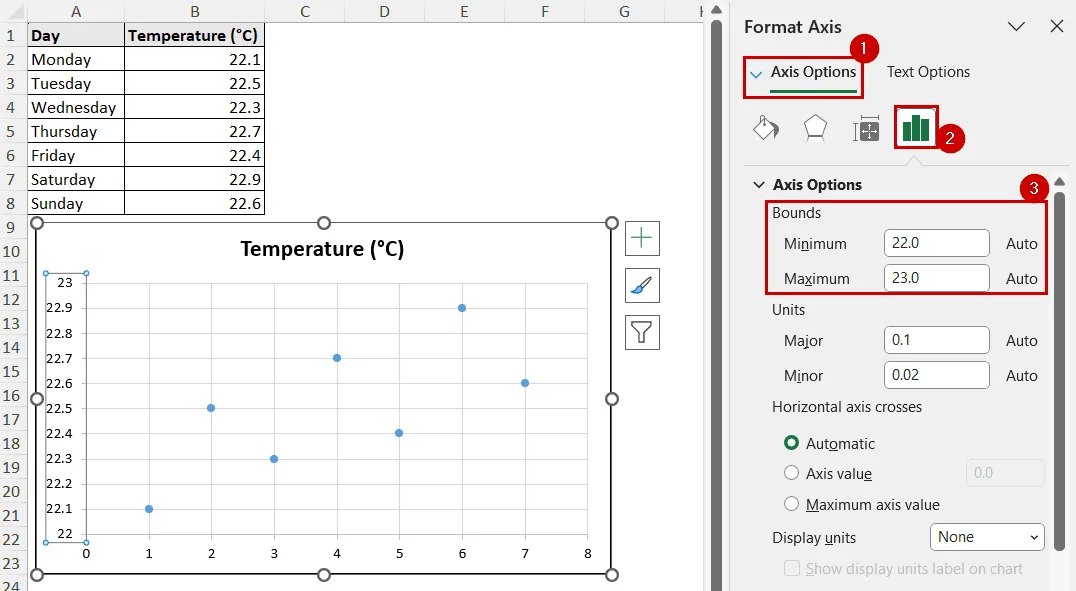Open the Effects pentagon tab

pos(815,128)
